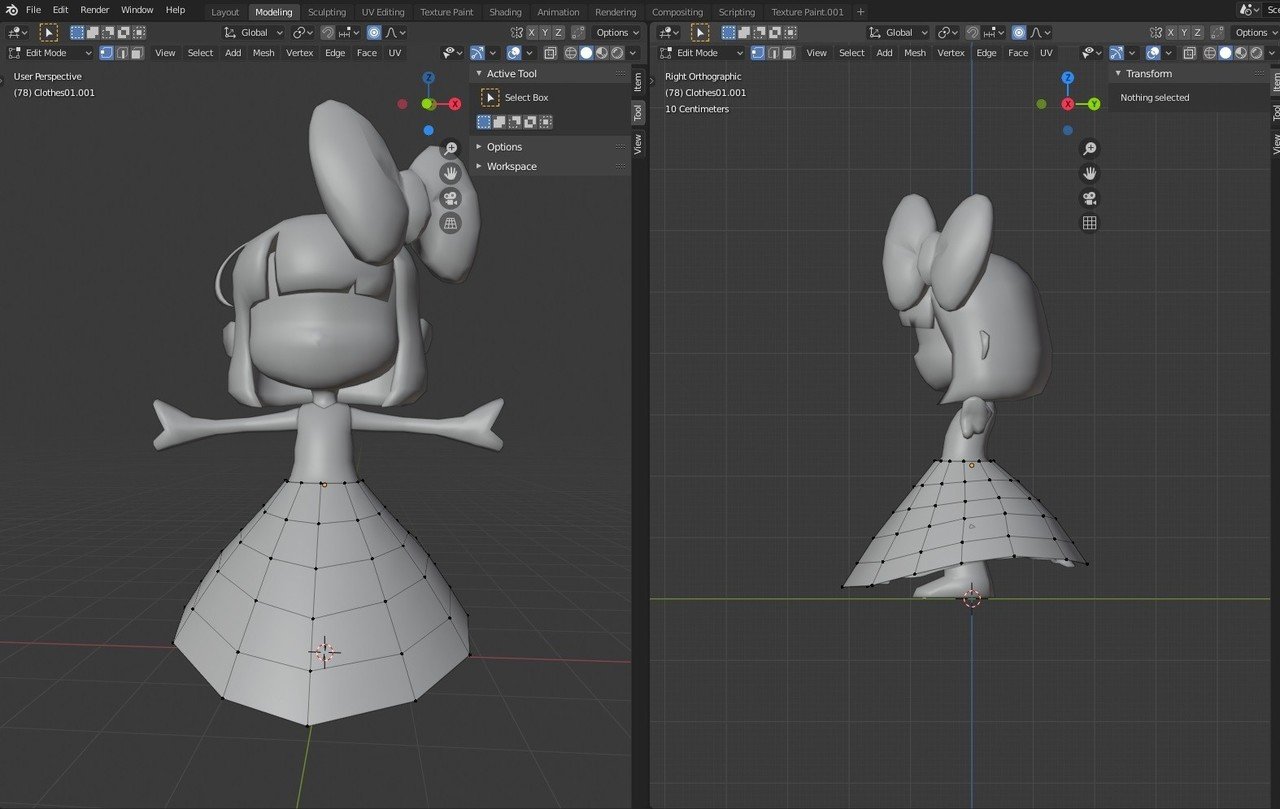Add a new workspace with plus button
Viewport: 1280px width, 809px height.
[x=861, y=12]
